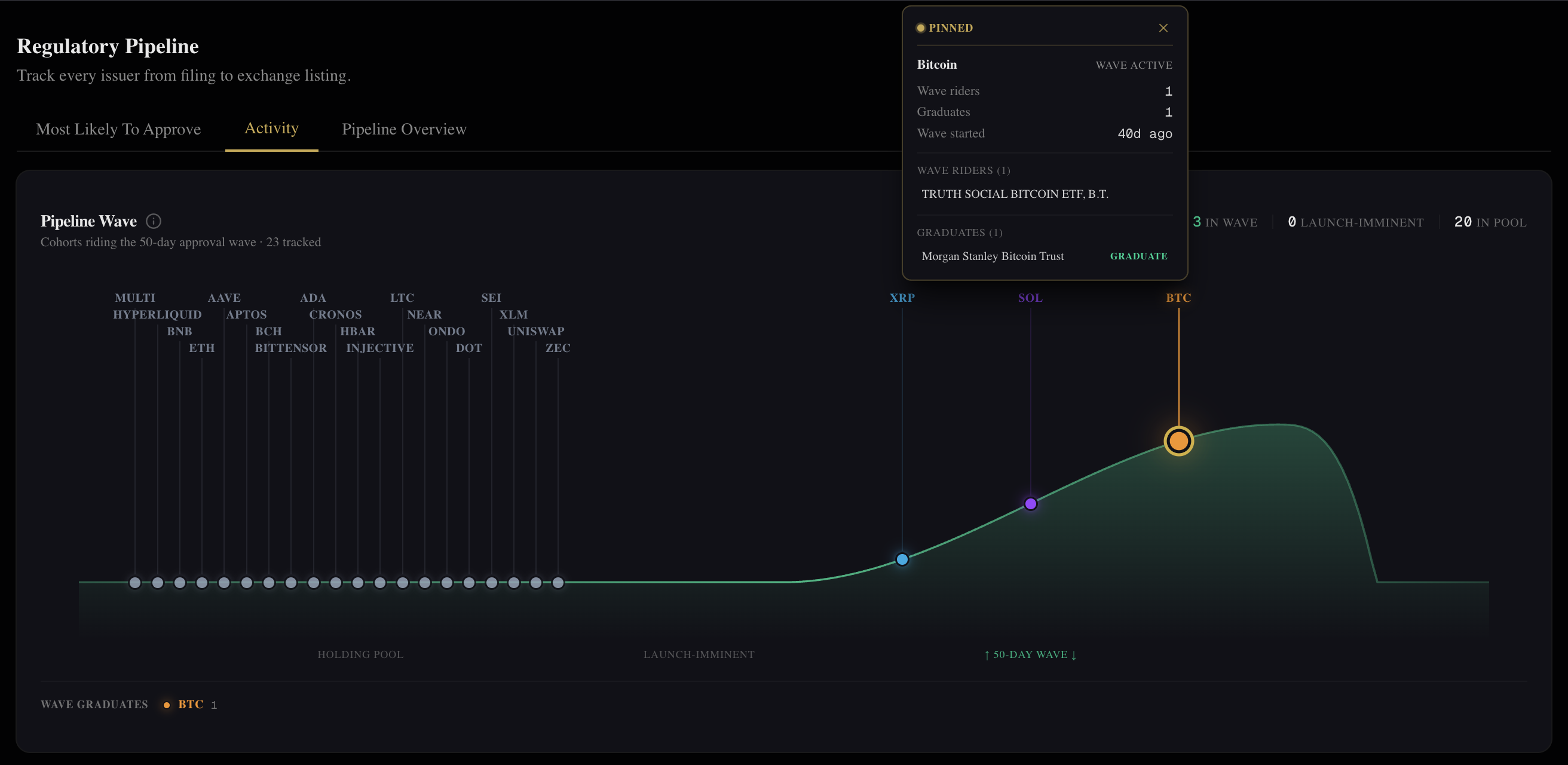The image size is (1568, 765).
Task: Click the HBAR holding pool dot
Action: tap(358, 583)
